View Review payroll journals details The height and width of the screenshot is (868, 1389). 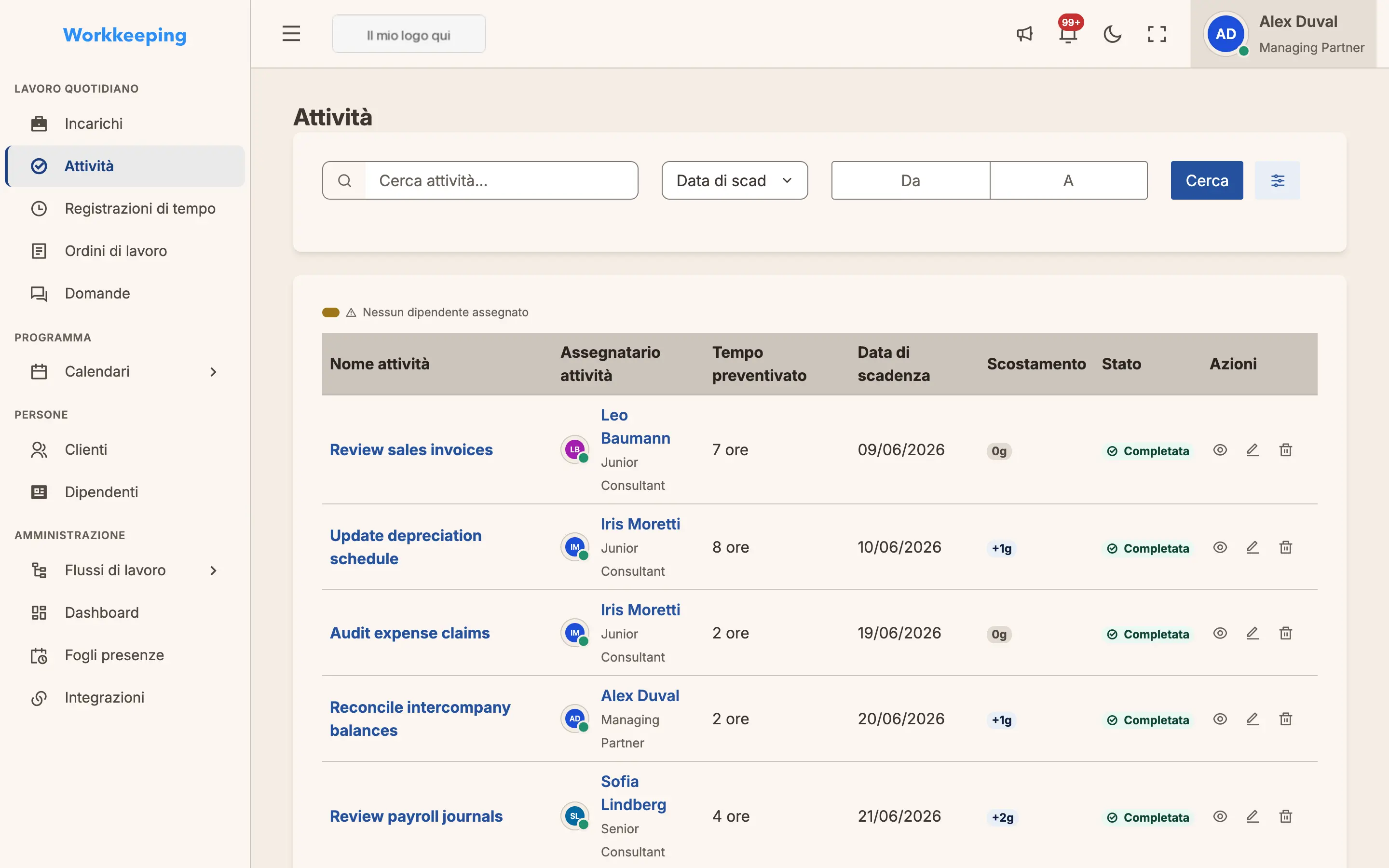pyautogui.click(x=1220, y=816)
